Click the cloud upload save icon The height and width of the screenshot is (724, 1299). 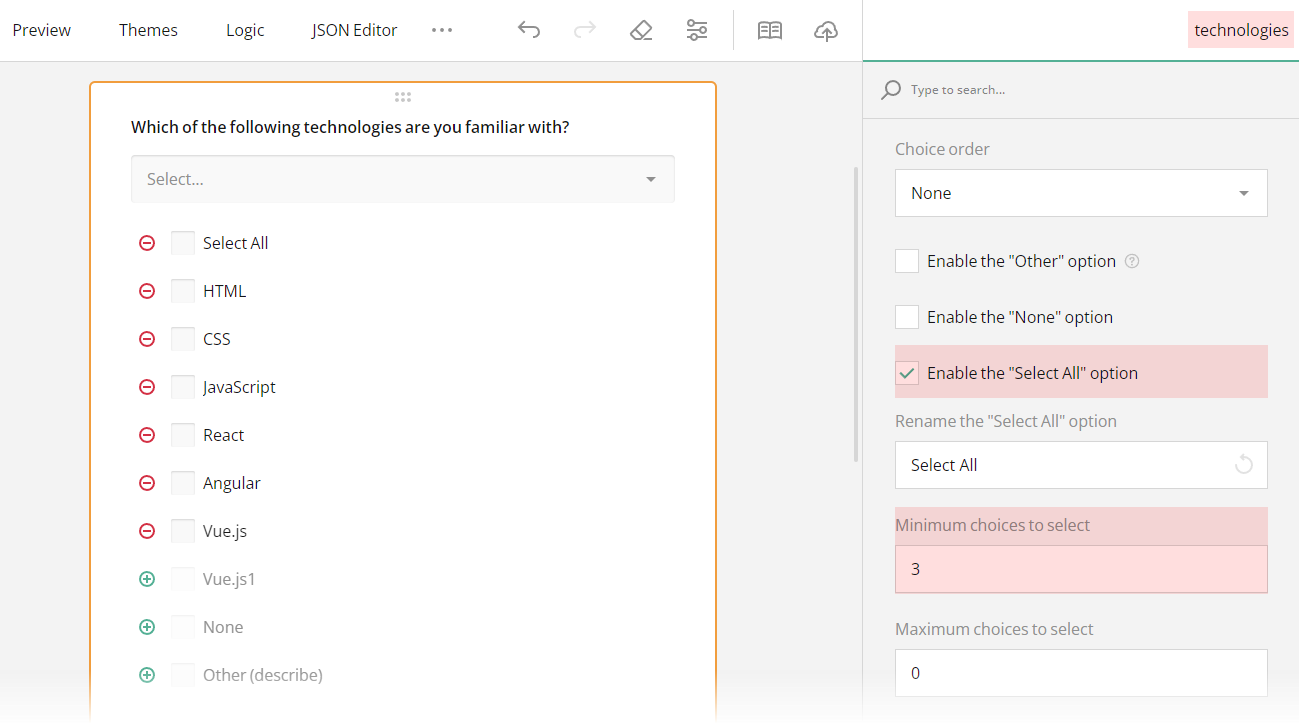pos(826,30)
